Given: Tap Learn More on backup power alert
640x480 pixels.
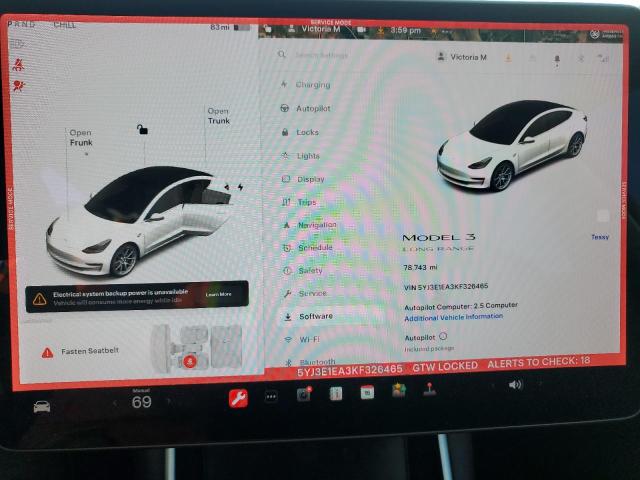Looking at the screenshot, I should 218,294.
